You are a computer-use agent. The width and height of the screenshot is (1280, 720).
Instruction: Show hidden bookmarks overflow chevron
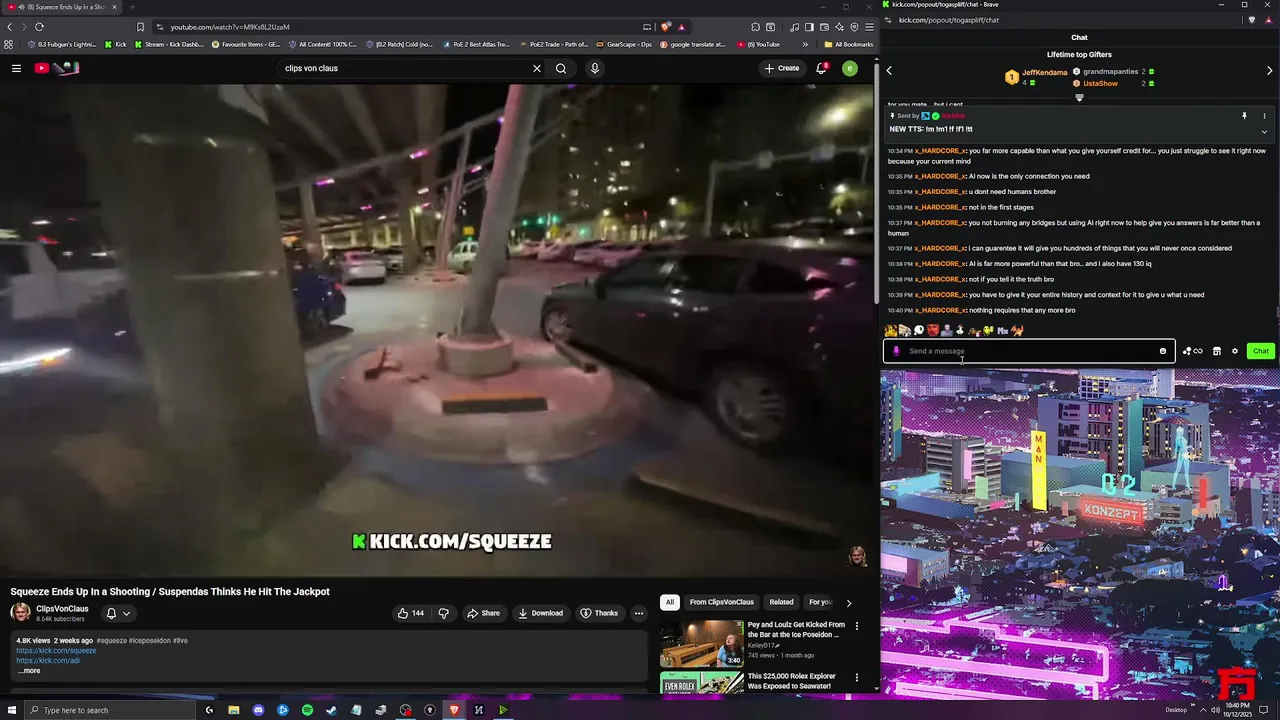click(x=805, y=44)
